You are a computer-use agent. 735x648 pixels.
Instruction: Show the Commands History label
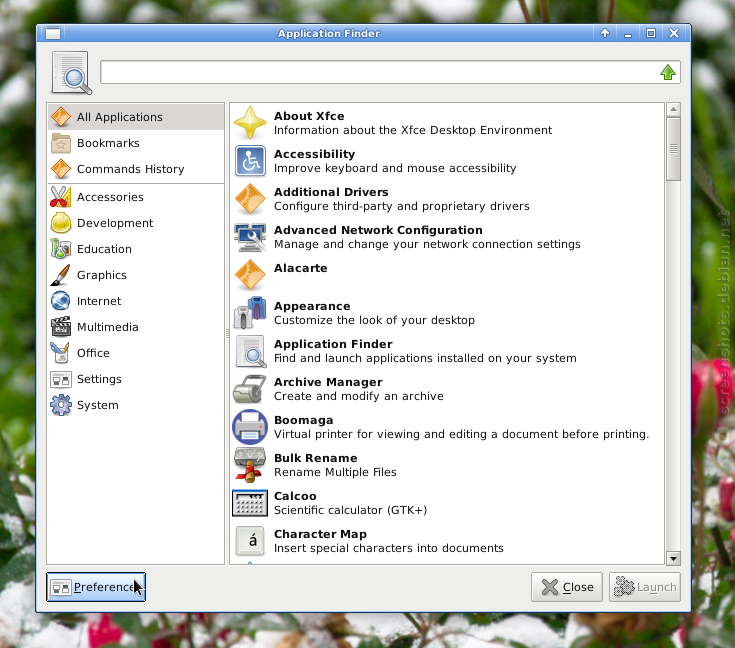pos(131,169)
